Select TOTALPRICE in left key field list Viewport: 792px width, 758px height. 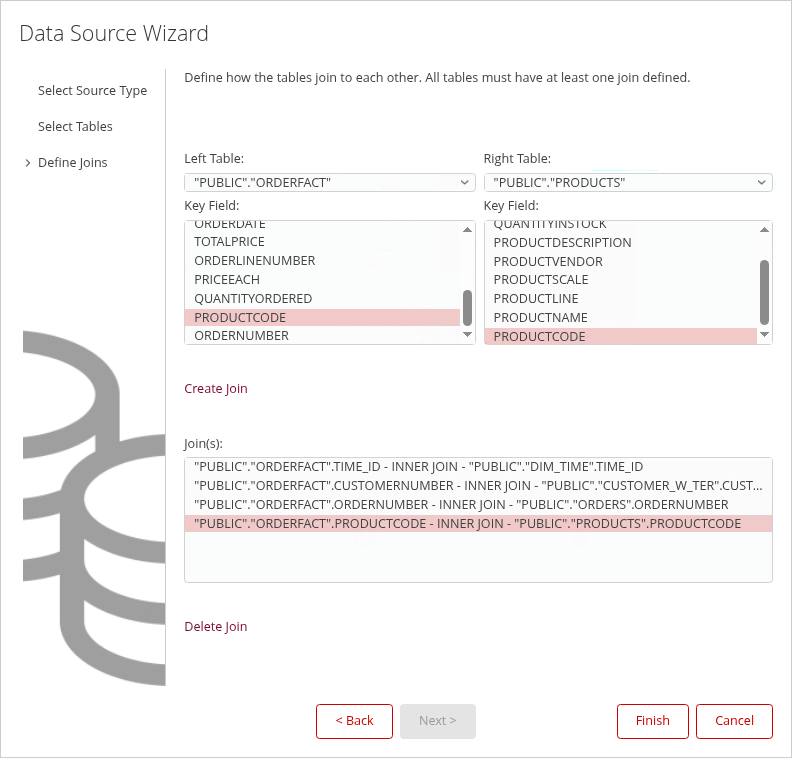point(229,242)
